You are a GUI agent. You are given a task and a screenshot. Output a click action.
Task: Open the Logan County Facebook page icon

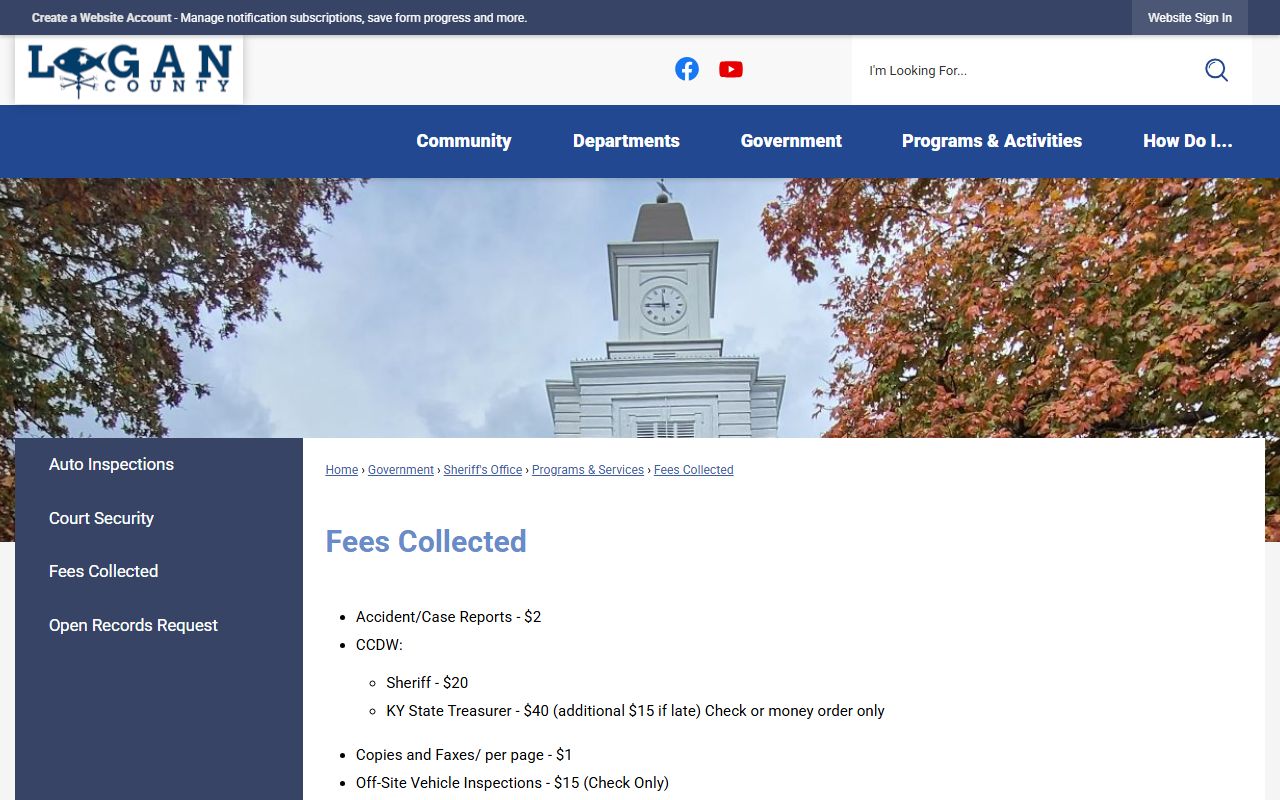(686, 69)
